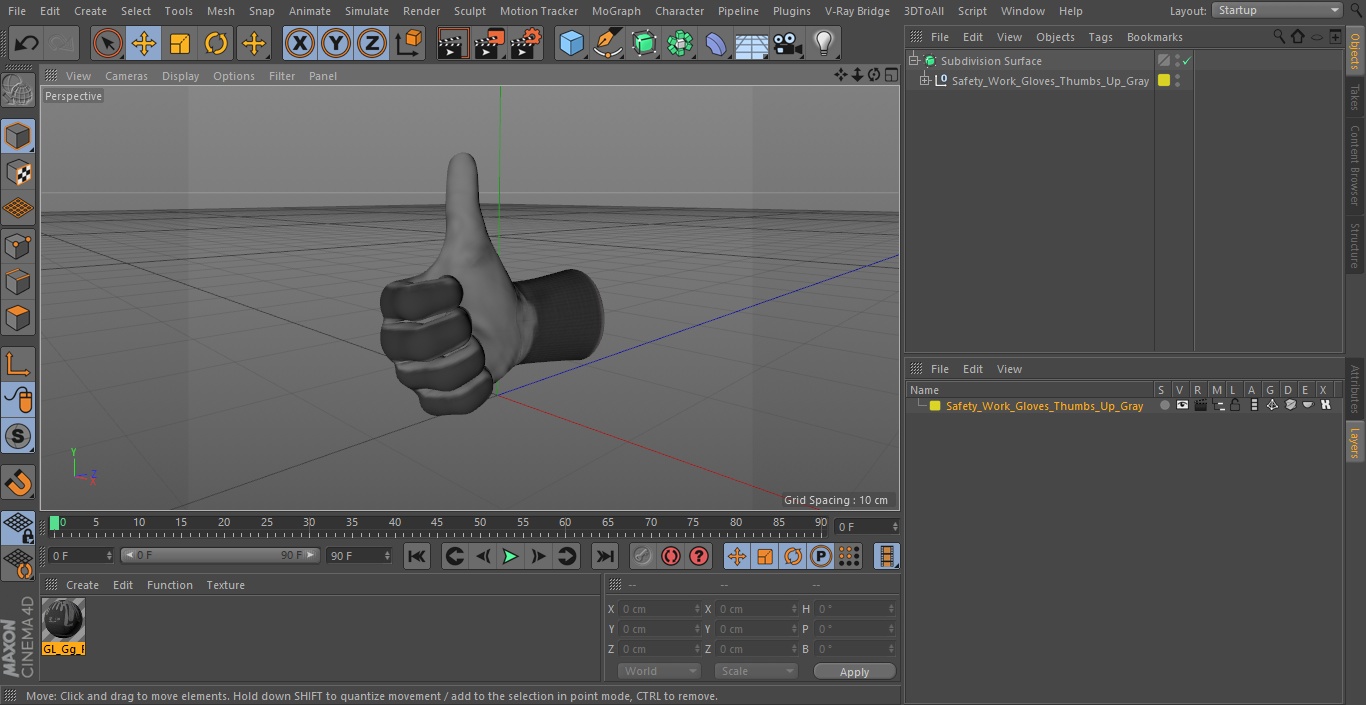Select the Live Selection tool
The image size is (1366, 705).
(x=107, y=44)
